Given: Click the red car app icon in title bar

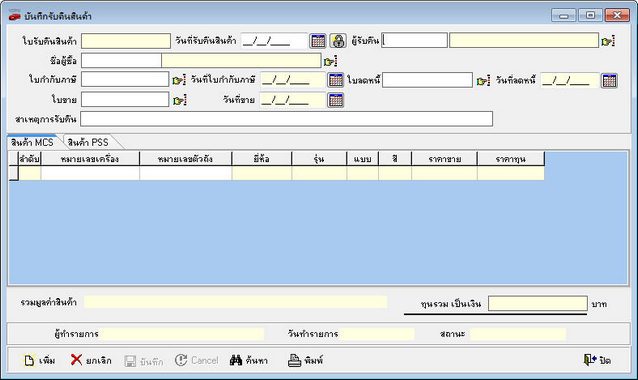Looking at the screenshot, I should (15, 16).
